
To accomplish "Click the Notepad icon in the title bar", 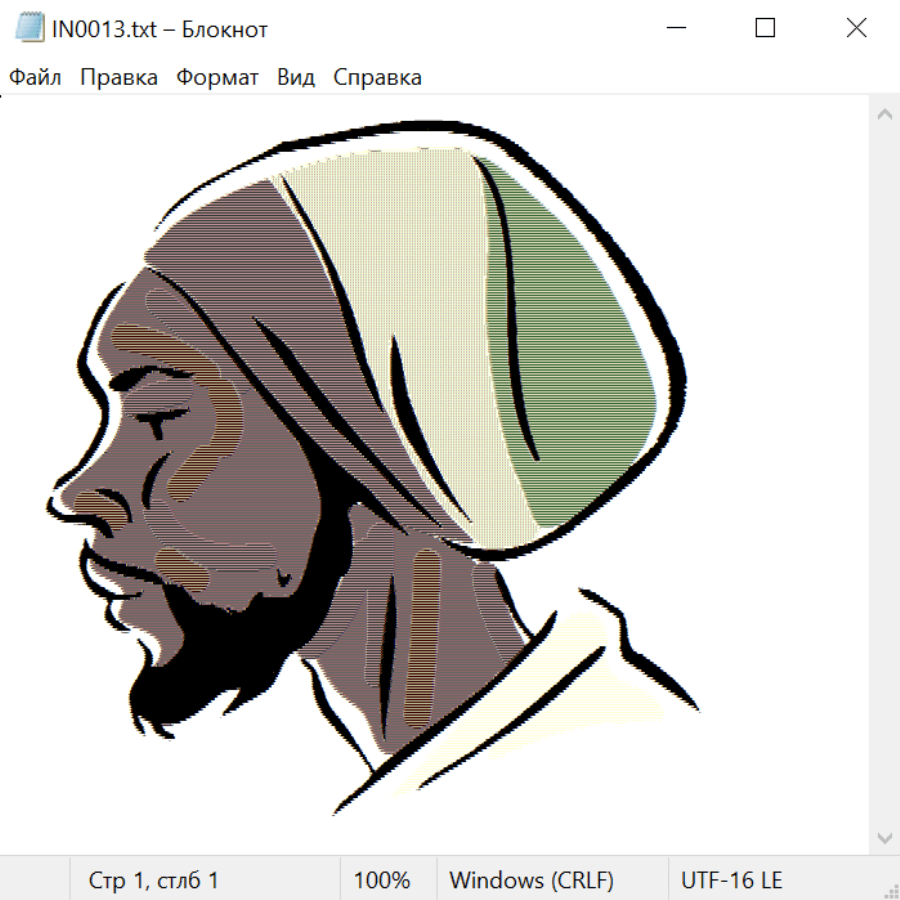I will [28, 29].
